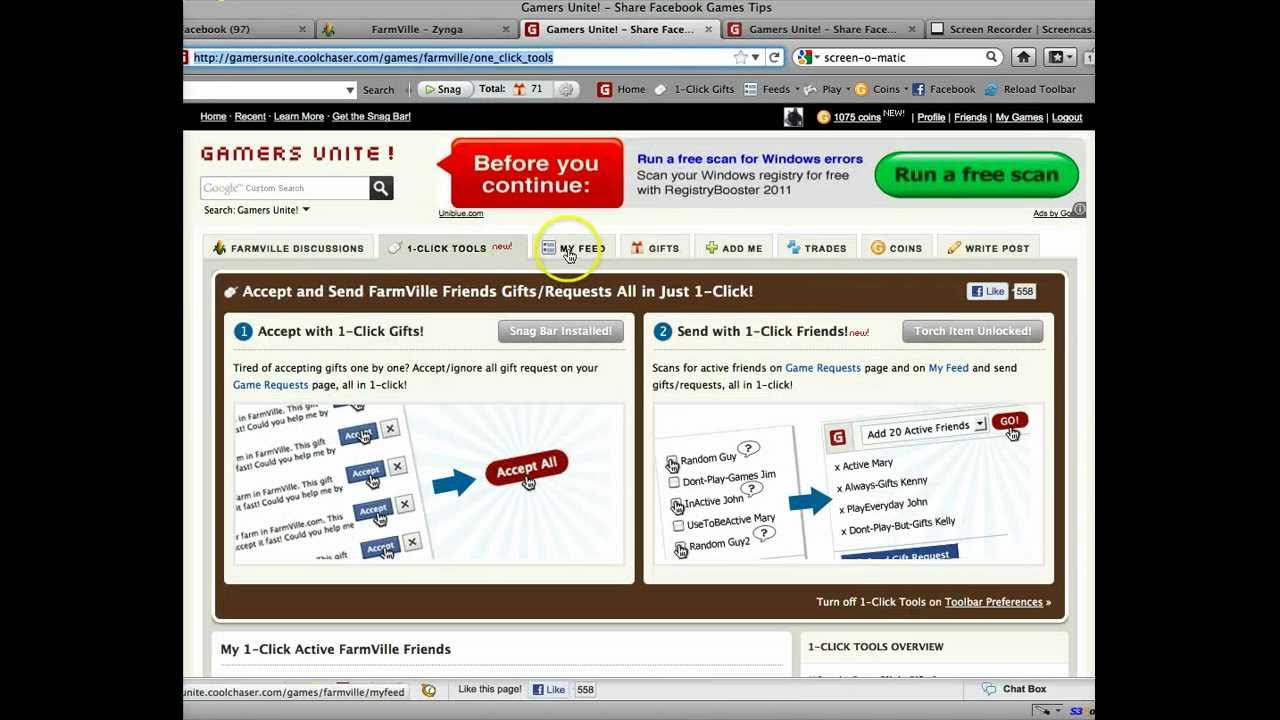Image resolution: width=1280 pixels, height=720 pixels.
Task: Open the Home link in black header
Action: pos(213,117)
